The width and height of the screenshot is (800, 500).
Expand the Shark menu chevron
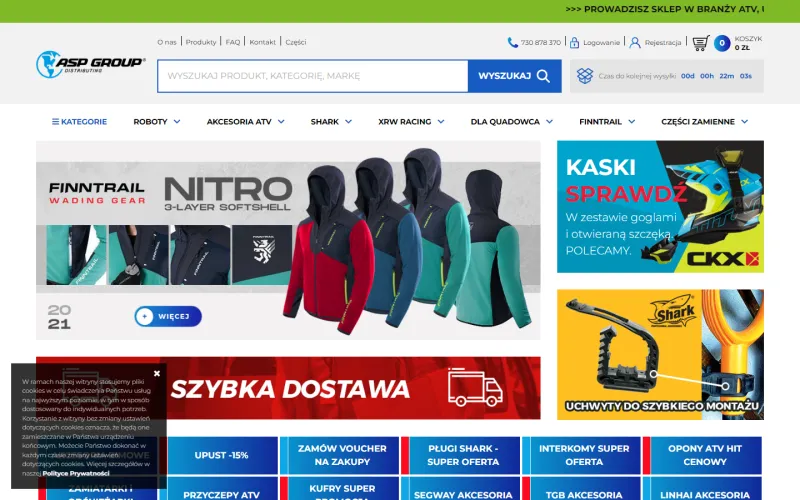(348, 121)
